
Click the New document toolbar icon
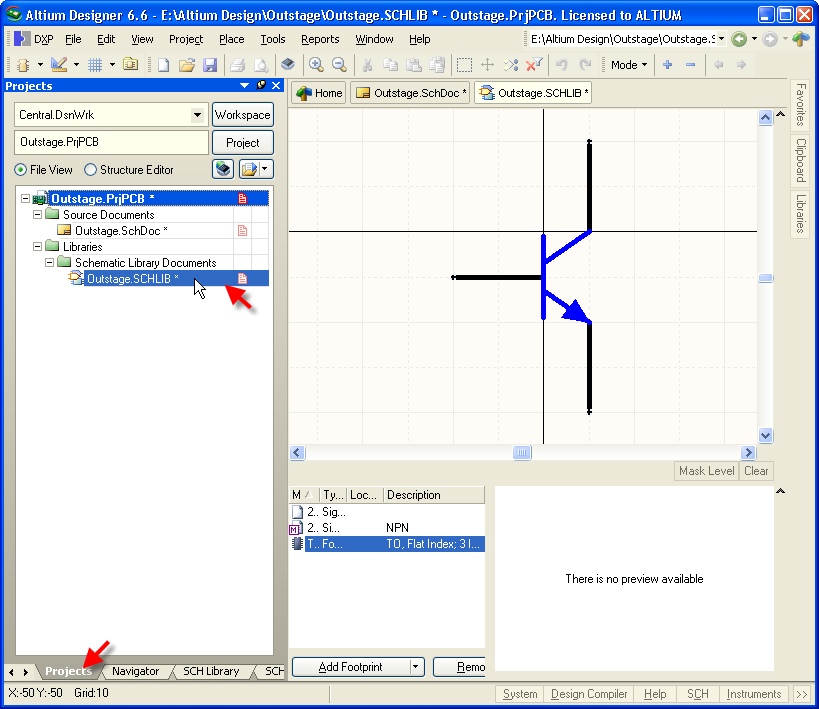click(x=164, y=65)
